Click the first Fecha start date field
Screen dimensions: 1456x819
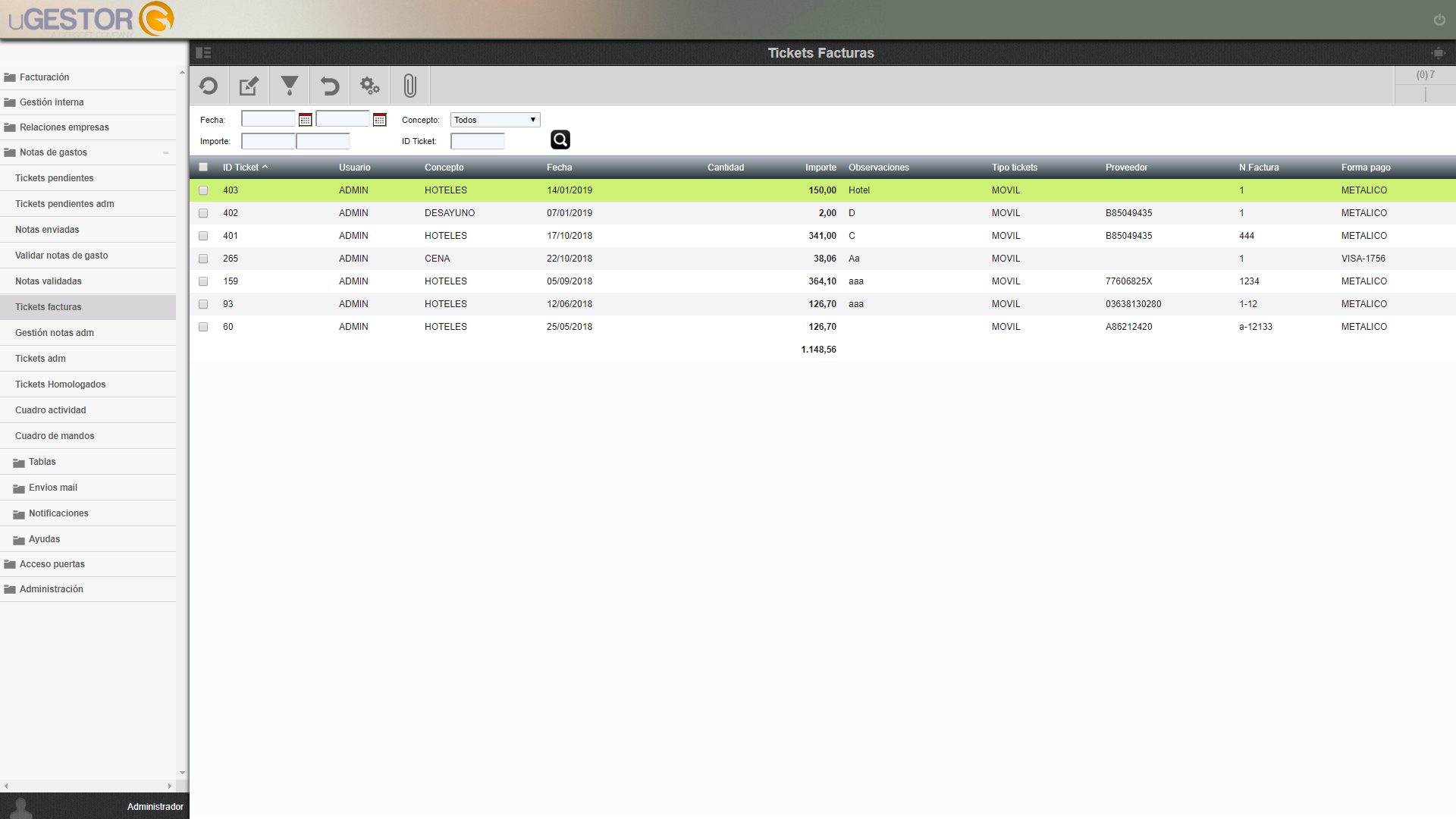268,119
